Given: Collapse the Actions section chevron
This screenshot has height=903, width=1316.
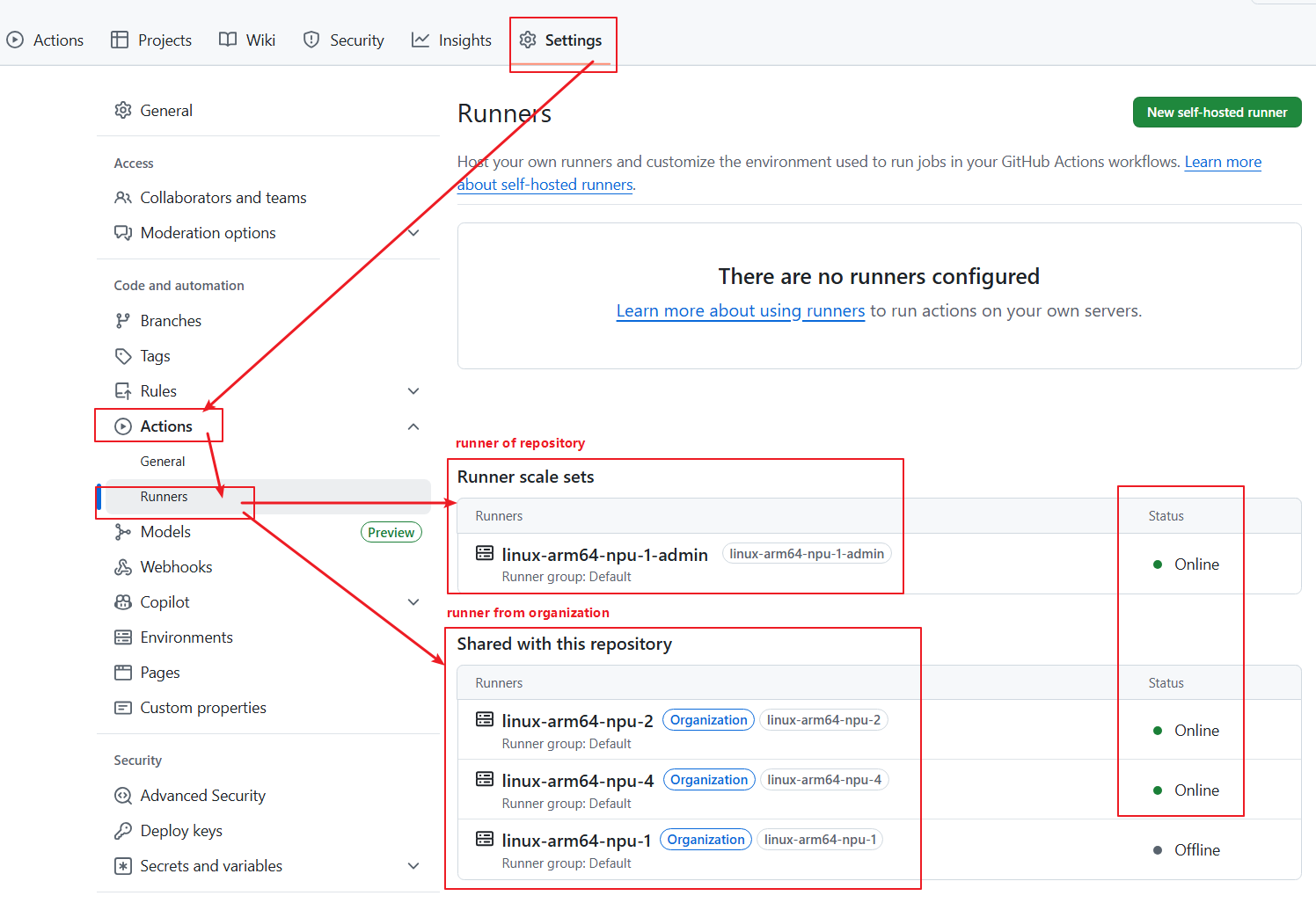Looking at the screenshot, I should tap(413, 426).
